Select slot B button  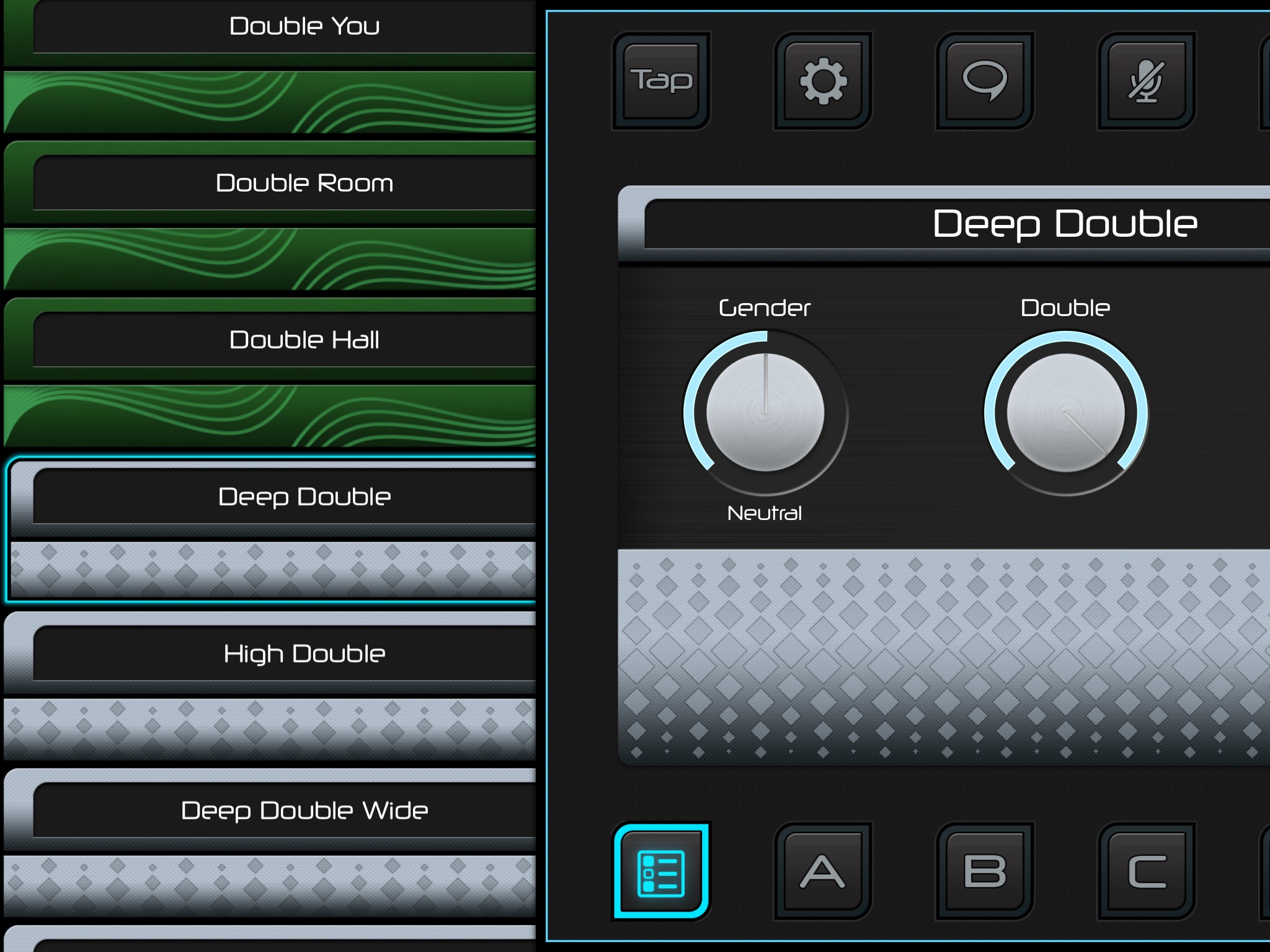coord(985,871)
